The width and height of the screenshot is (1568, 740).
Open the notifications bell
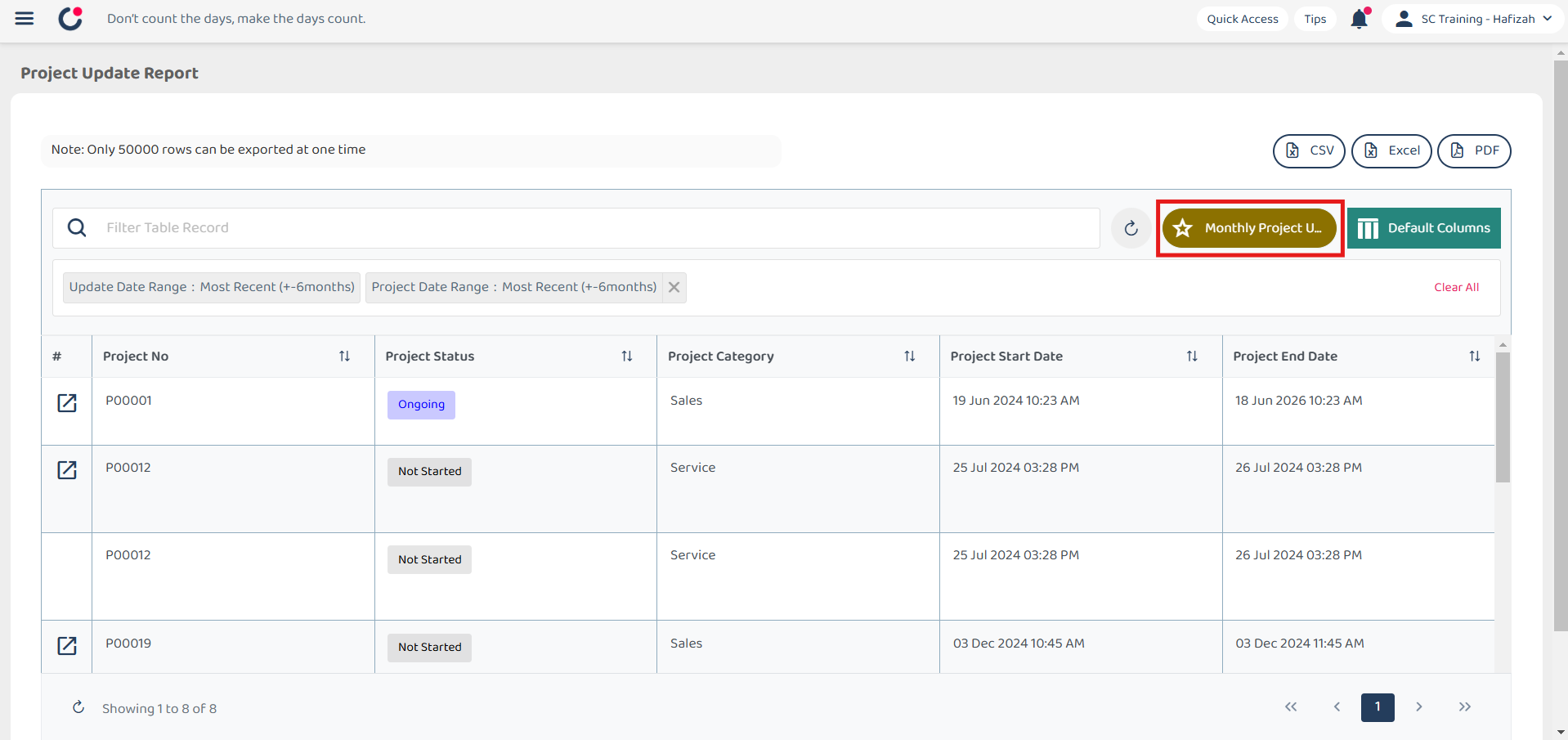click(x=1360, y=19)
